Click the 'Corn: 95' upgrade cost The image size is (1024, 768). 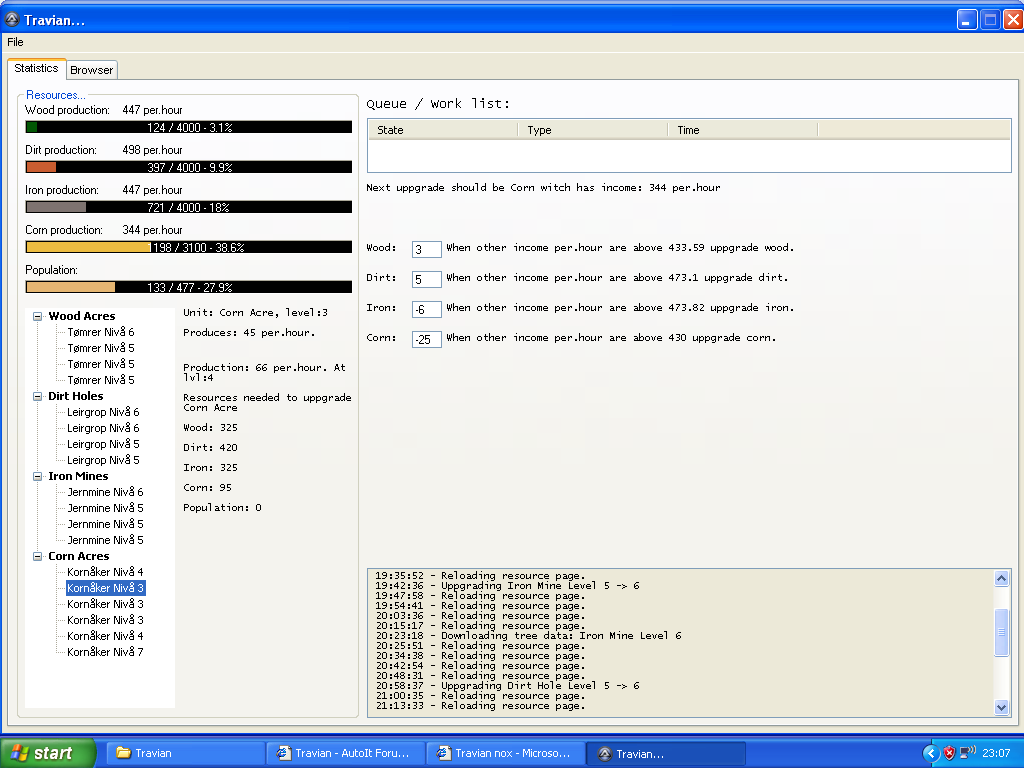[207, 488]
